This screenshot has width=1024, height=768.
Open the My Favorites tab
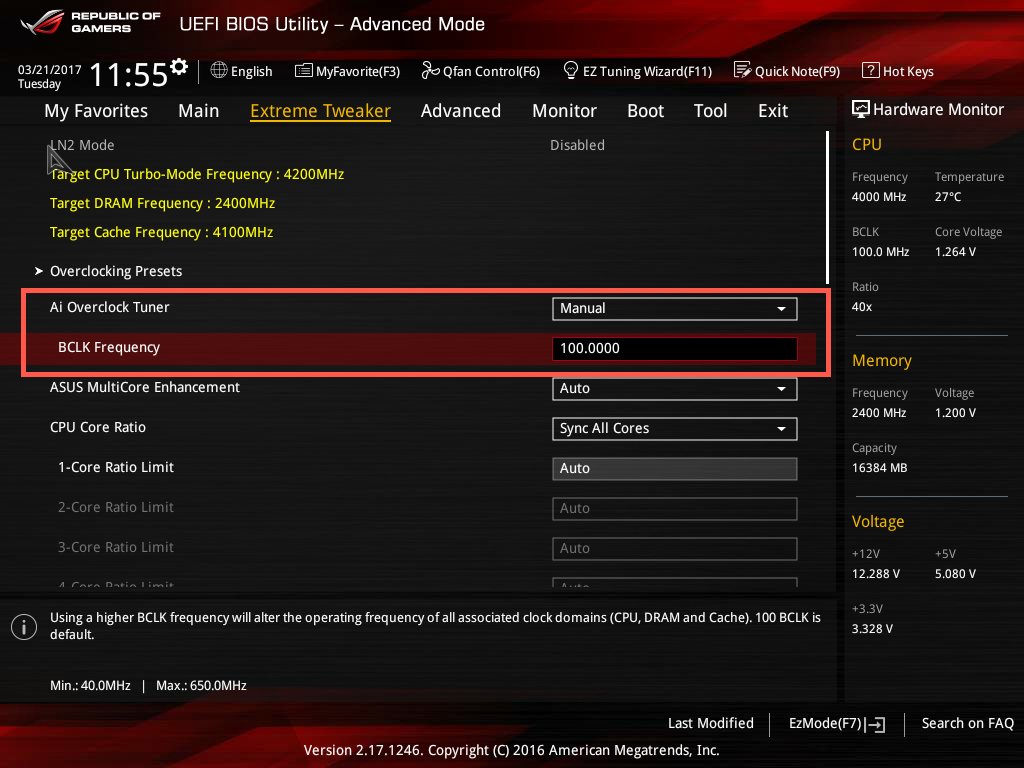(x=96, y=111)
